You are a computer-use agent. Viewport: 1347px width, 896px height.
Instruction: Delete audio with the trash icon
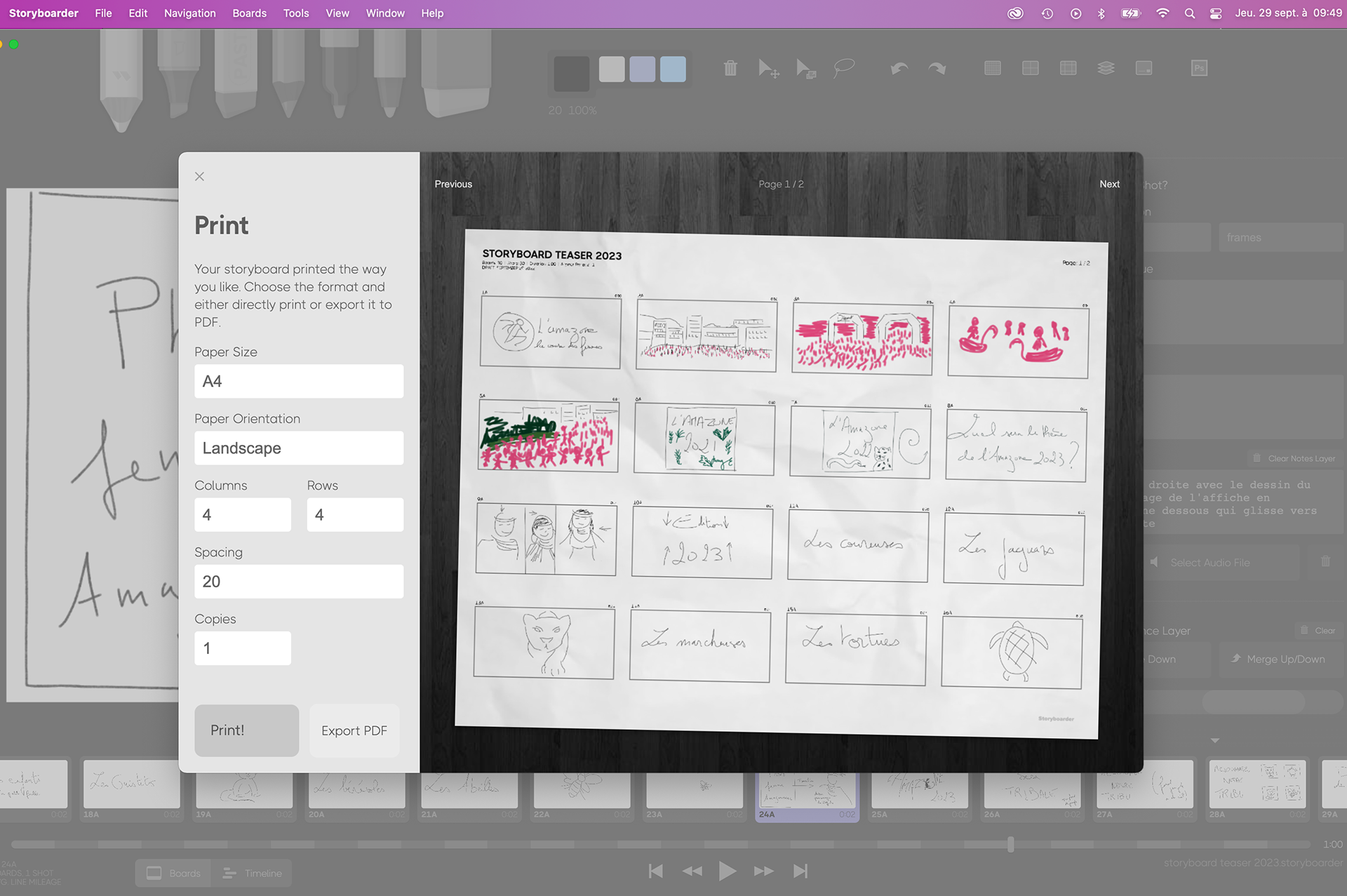pos(1325,561)
